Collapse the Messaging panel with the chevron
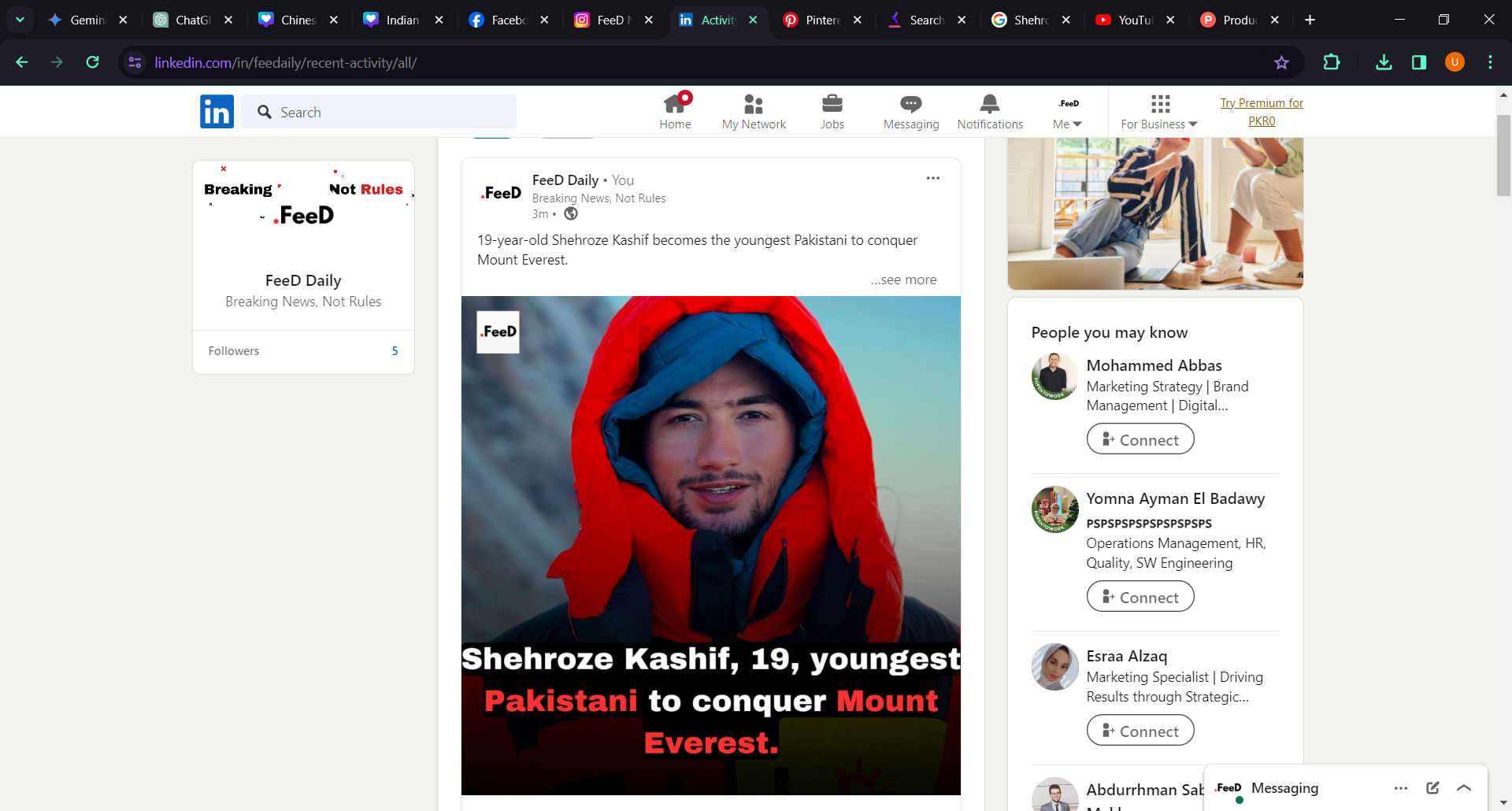Viewport: 1512px width, 811px height. pos(1464,787)
